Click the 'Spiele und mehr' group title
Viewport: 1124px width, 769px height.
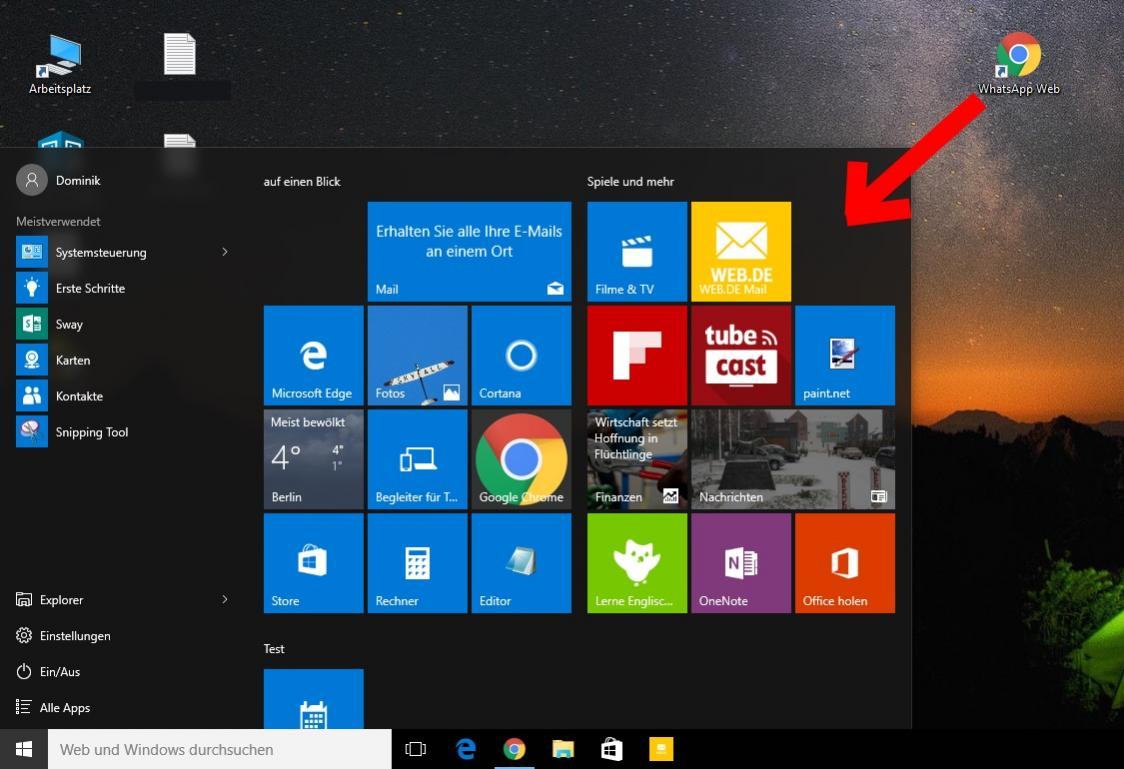tap(631, 182)
